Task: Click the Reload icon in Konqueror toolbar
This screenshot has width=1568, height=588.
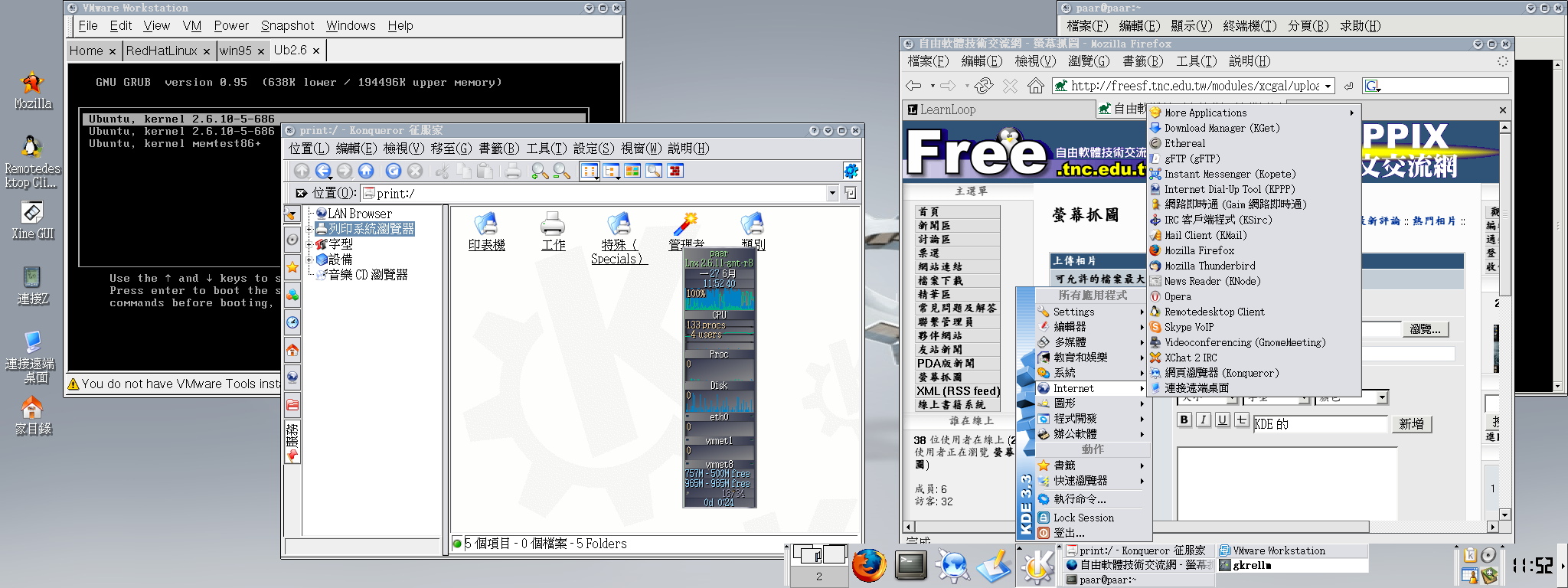Action: click(394, 171)
